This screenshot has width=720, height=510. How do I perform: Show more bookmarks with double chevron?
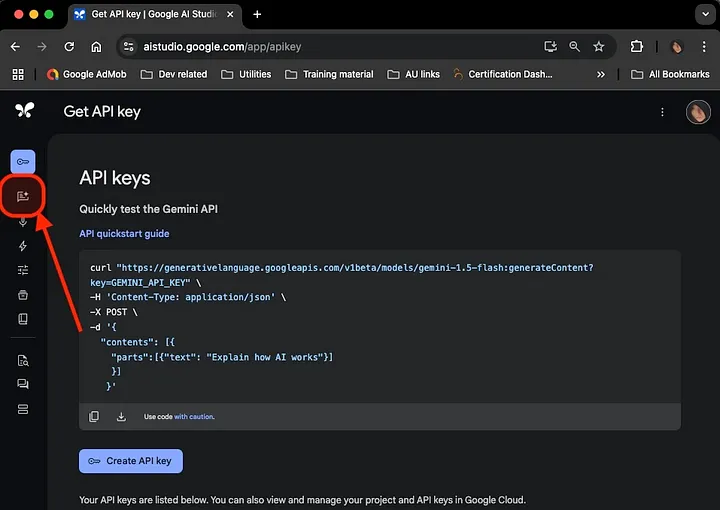click(x=601, y=74)
